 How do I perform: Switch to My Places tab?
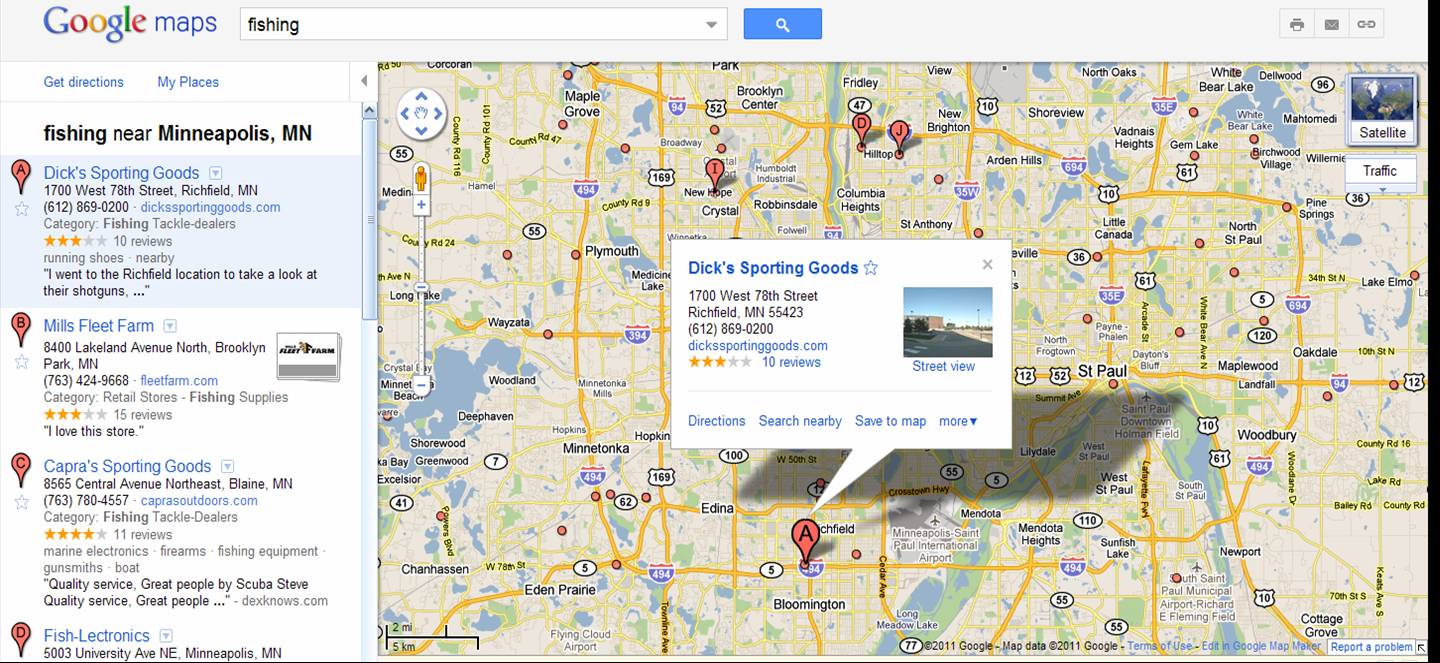pos(188,82)
